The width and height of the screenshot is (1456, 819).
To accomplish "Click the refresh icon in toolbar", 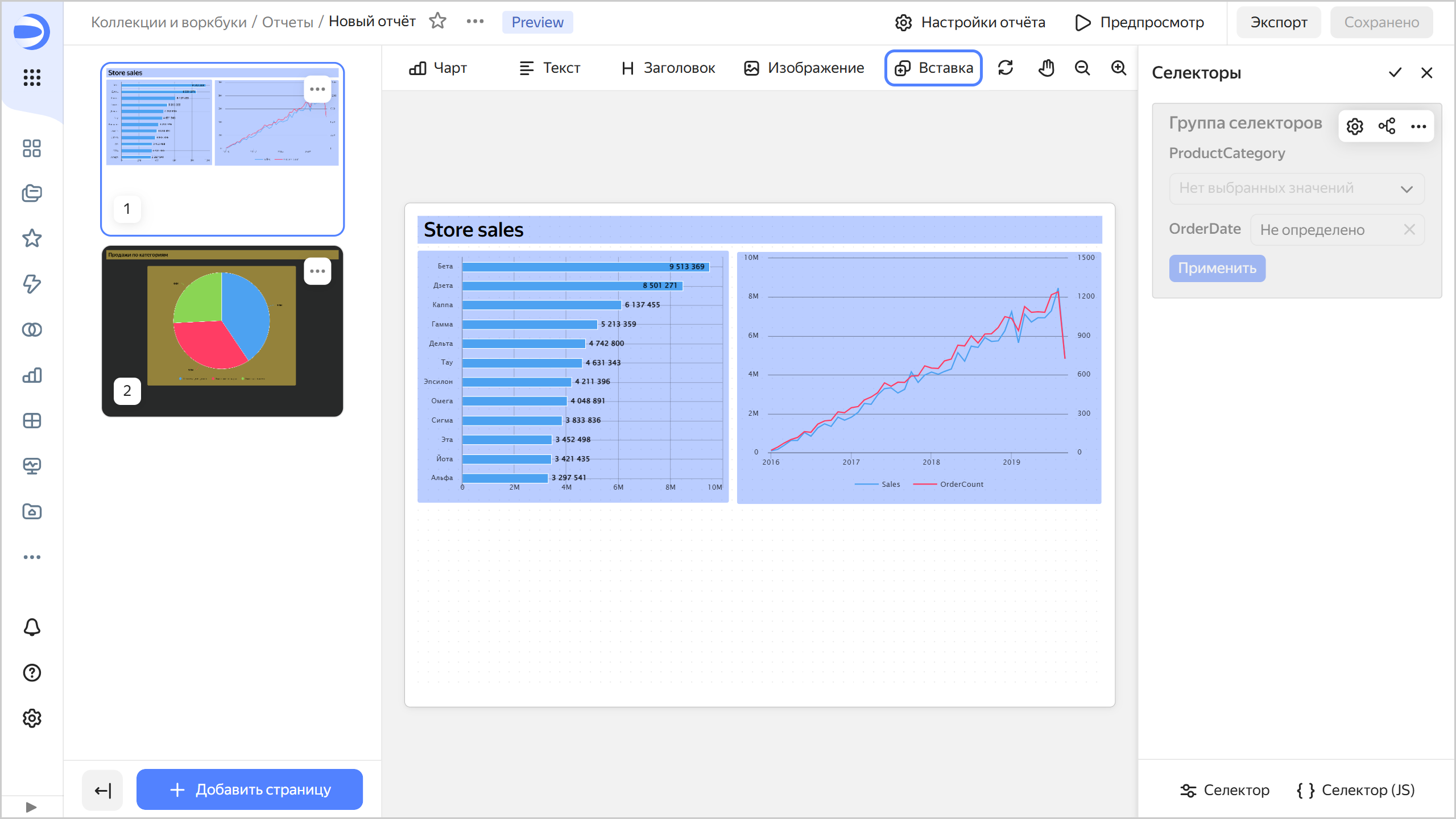I will [1006, 68].
